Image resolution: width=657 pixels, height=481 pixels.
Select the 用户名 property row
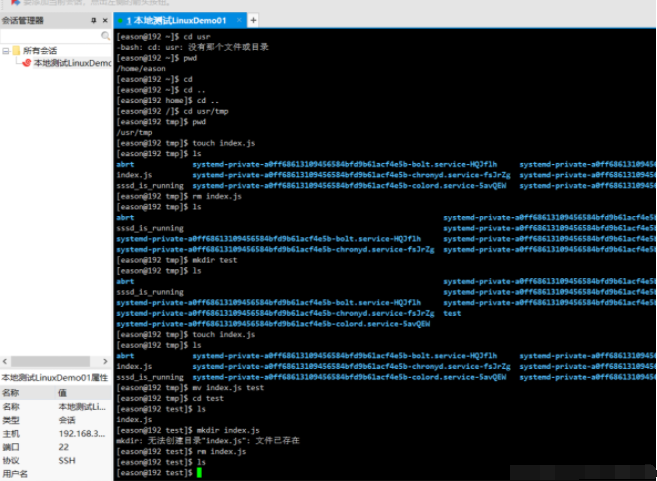(56, 473)
